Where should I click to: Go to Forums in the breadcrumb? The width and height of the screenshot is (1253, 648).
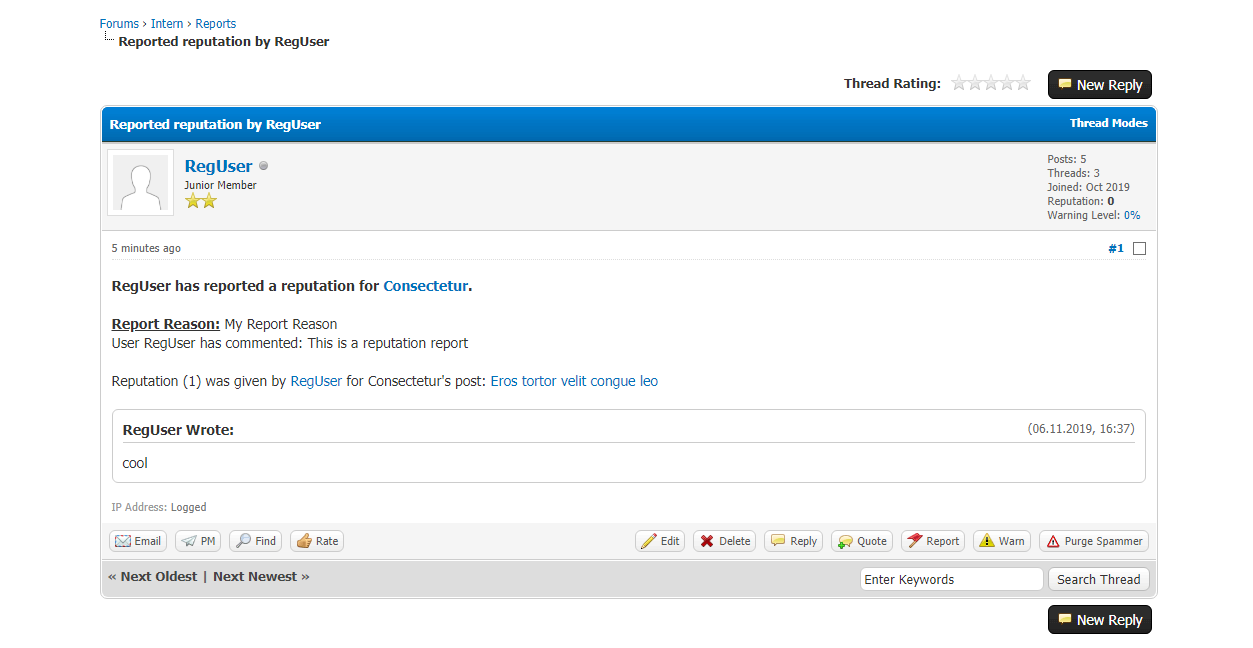coord(119,23)
